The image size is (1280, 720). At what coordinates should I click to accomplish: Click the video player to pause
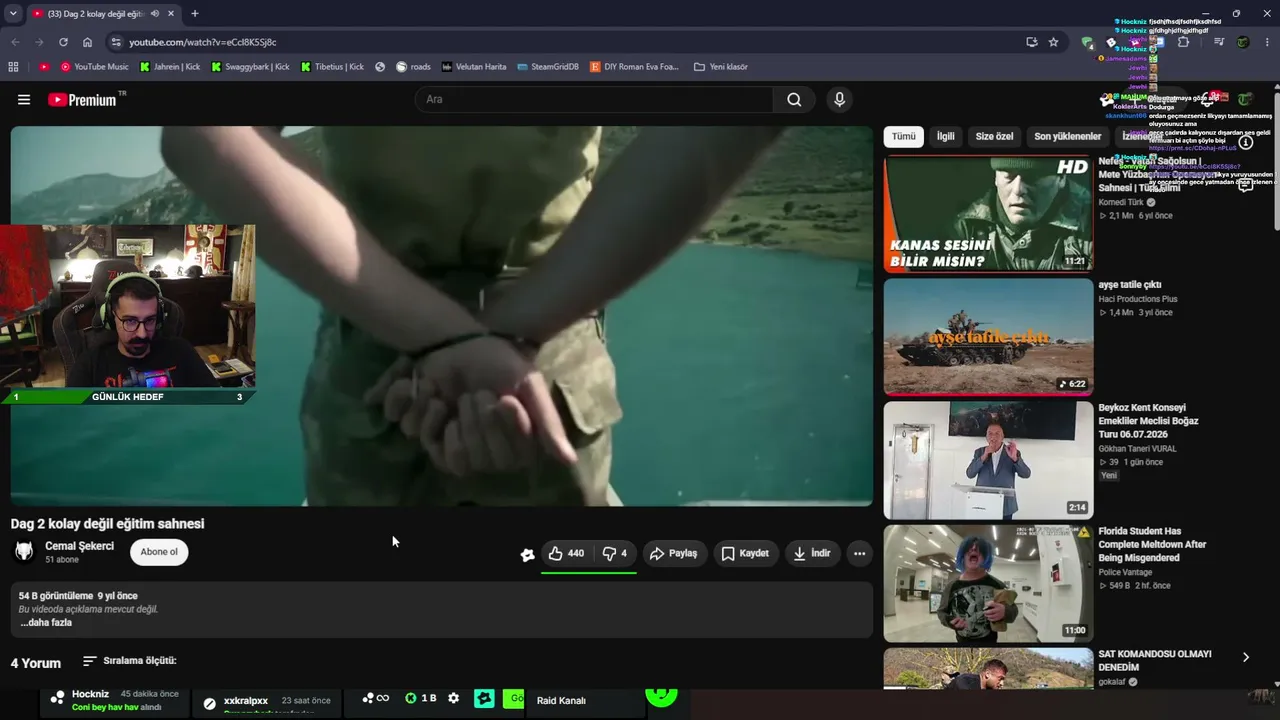point(441,316)
